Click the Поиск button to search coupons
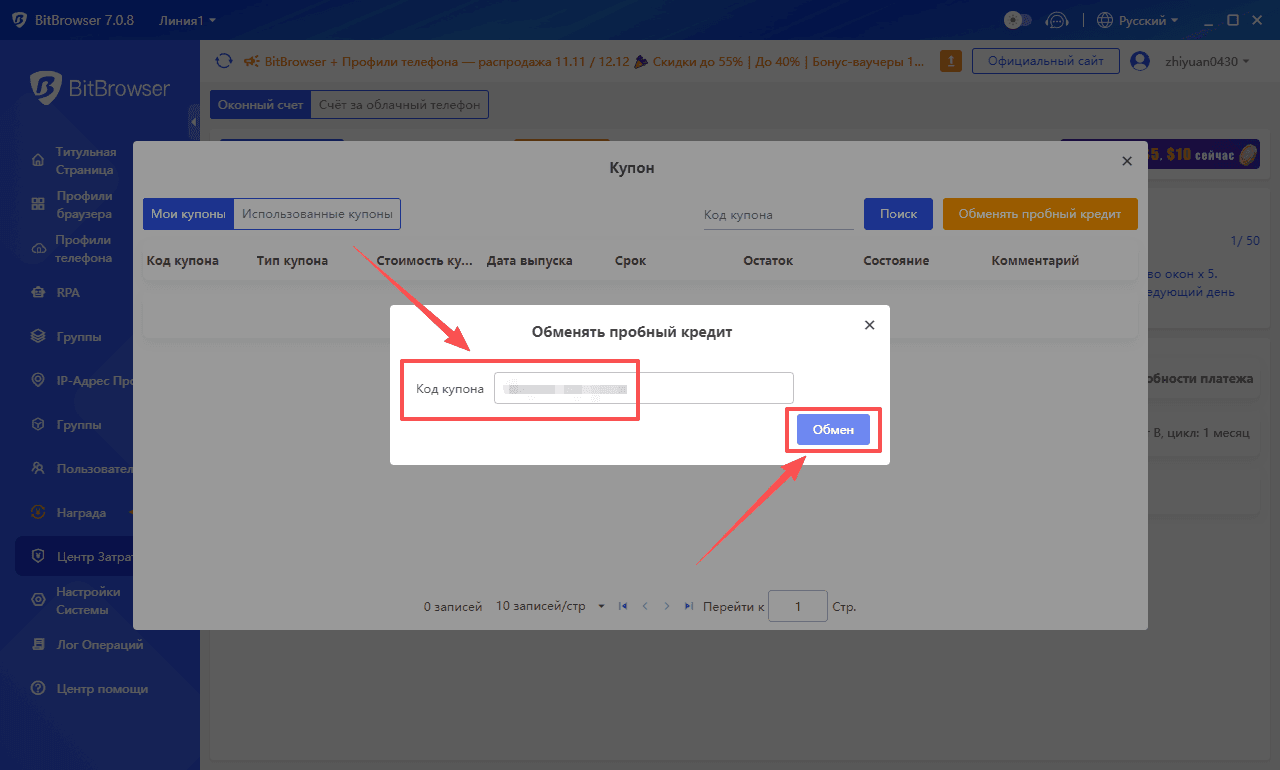 click(897, 213)
